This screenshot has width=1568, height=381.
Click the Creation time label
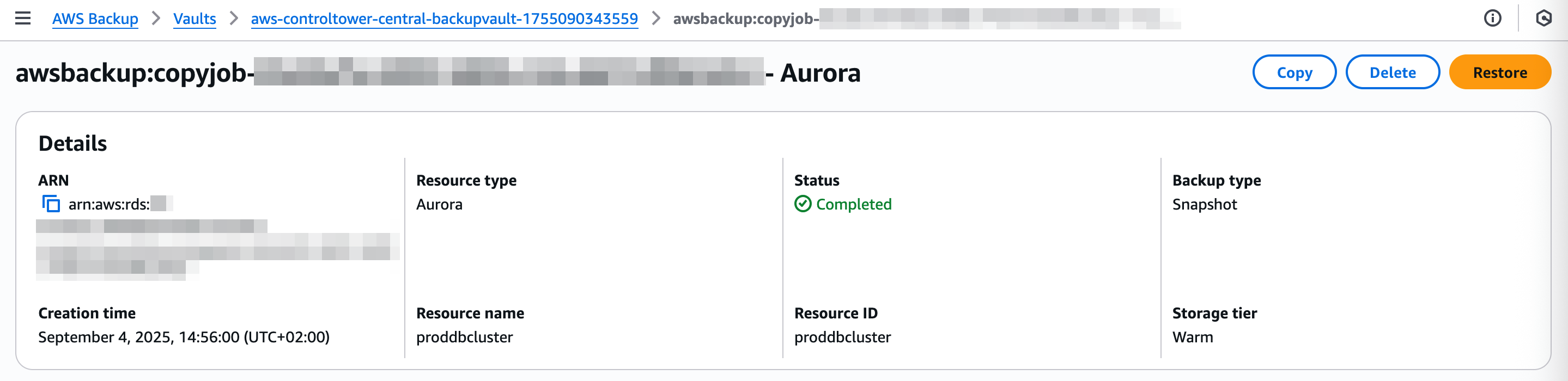coord(87,314)
